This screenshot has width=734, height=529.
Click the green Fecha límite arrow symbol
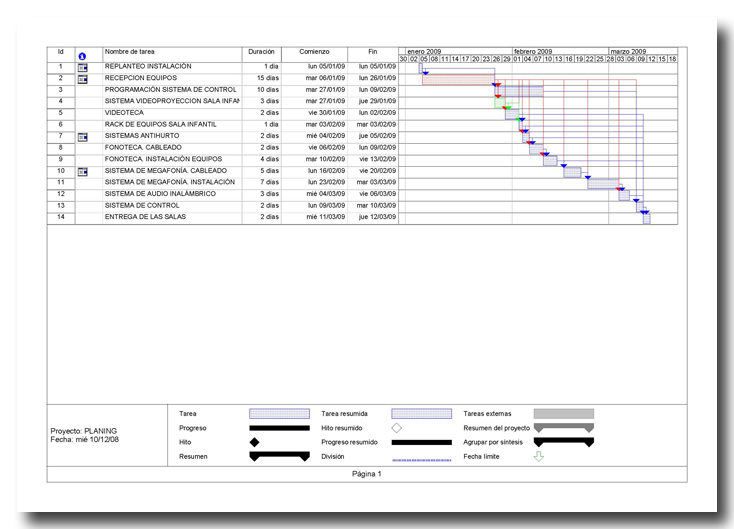coord(539,456)
